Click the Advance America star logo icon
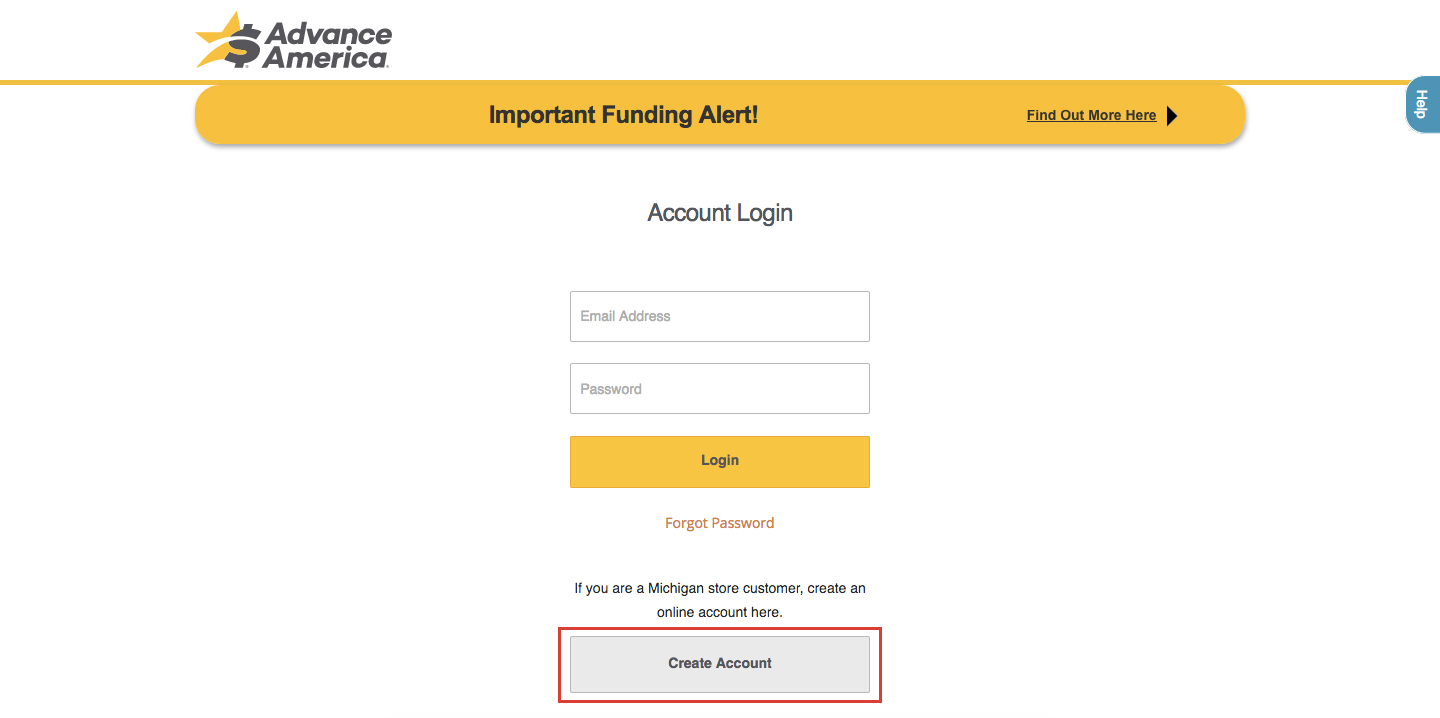 pos(228,40)
